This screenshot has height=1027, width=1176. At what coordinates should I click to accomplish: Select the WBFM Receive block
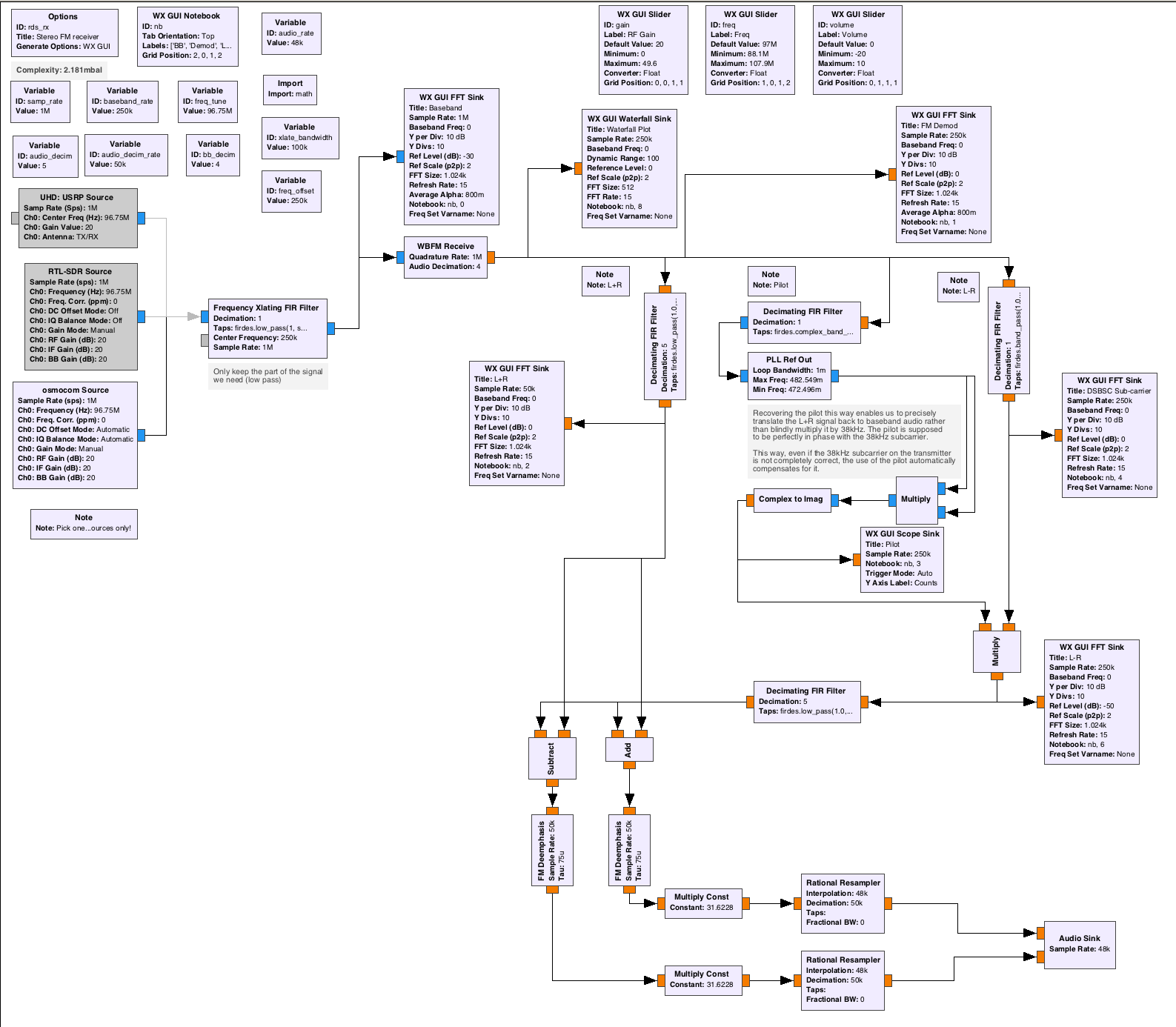click(x=445, y=257)
